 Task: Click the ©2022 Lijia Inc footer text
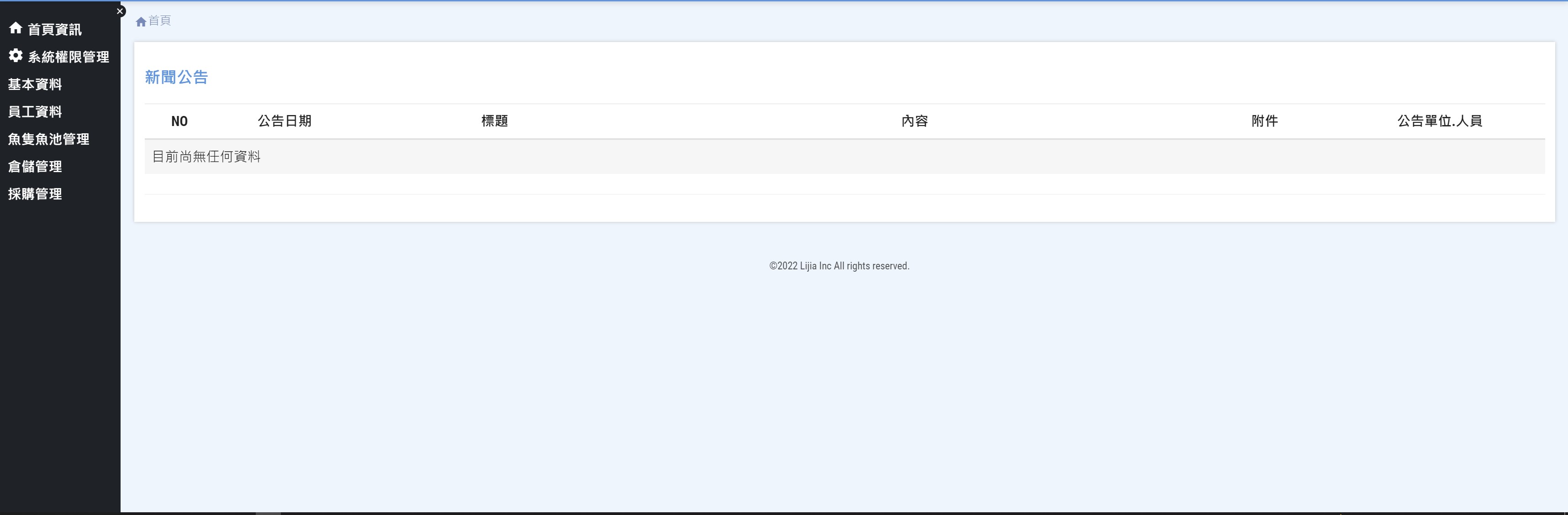(x=839, y=266)
